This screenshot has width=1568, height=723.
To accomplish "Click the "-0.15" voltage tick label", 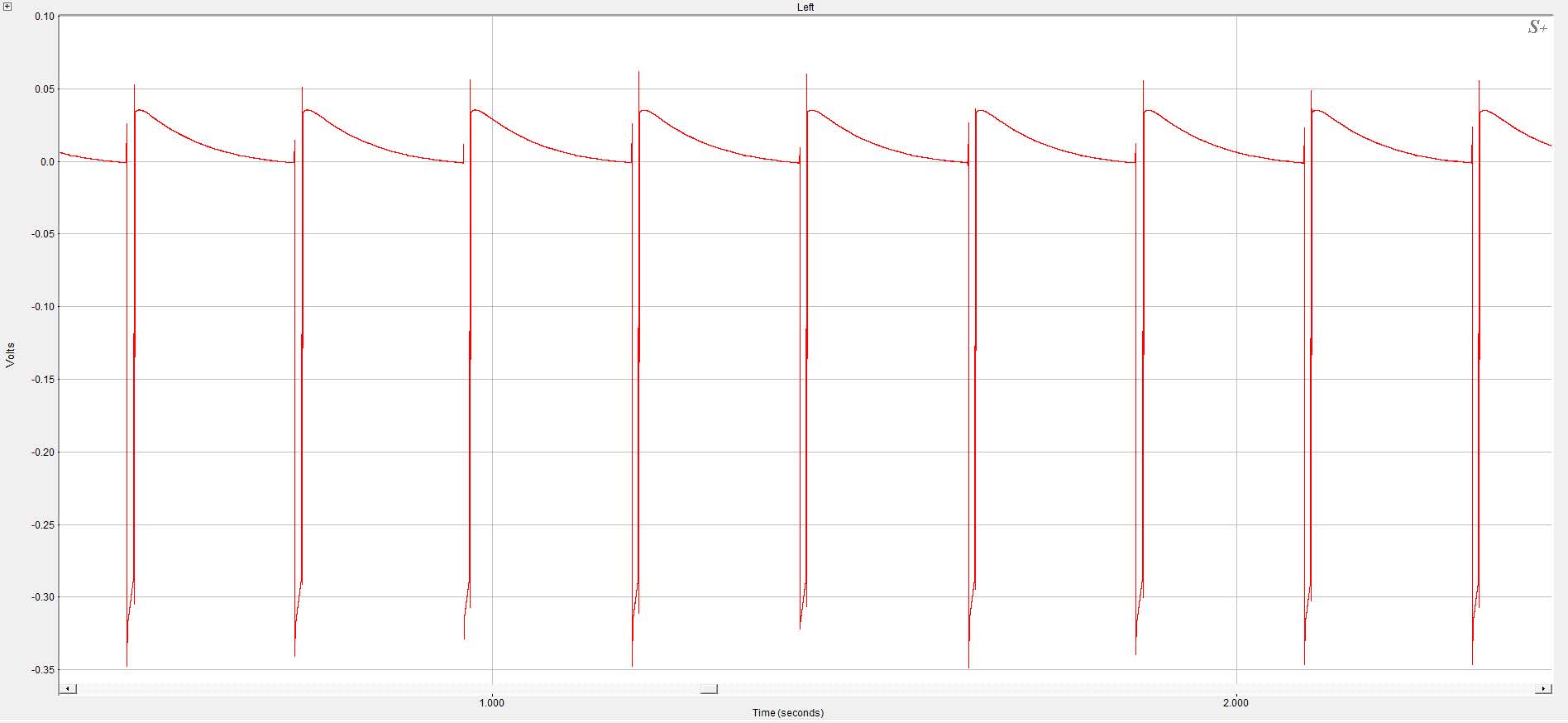I will [x=43, y=380].
